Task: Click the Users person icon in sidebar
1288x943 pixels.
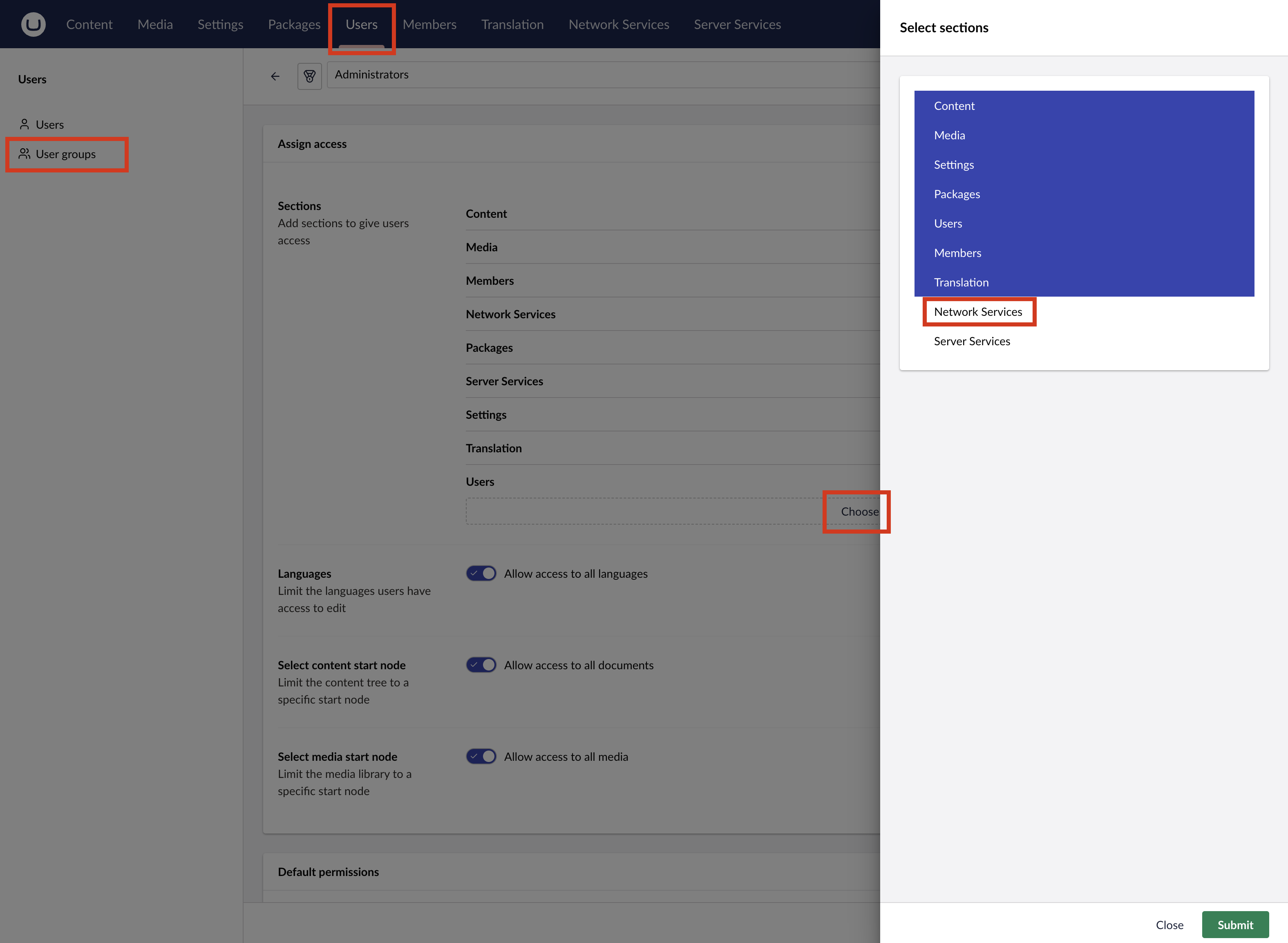Action: (24, 125)
